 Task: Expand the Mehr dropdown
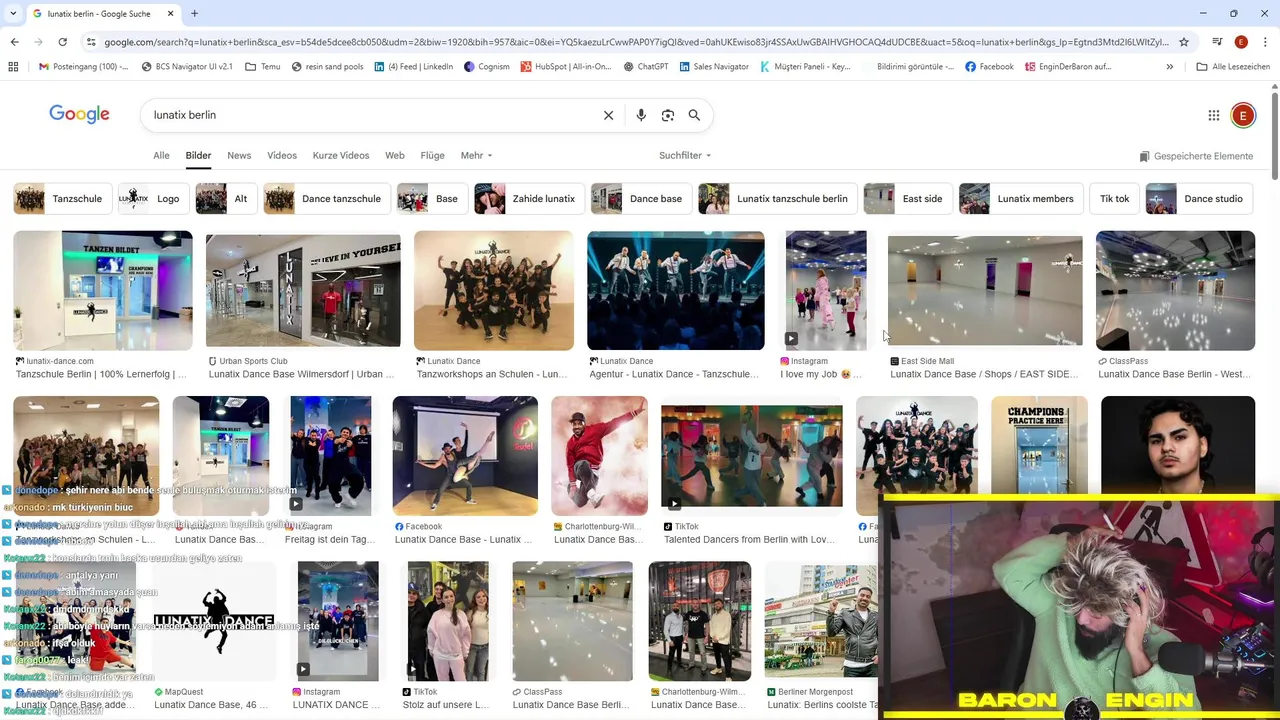point(476,155)
